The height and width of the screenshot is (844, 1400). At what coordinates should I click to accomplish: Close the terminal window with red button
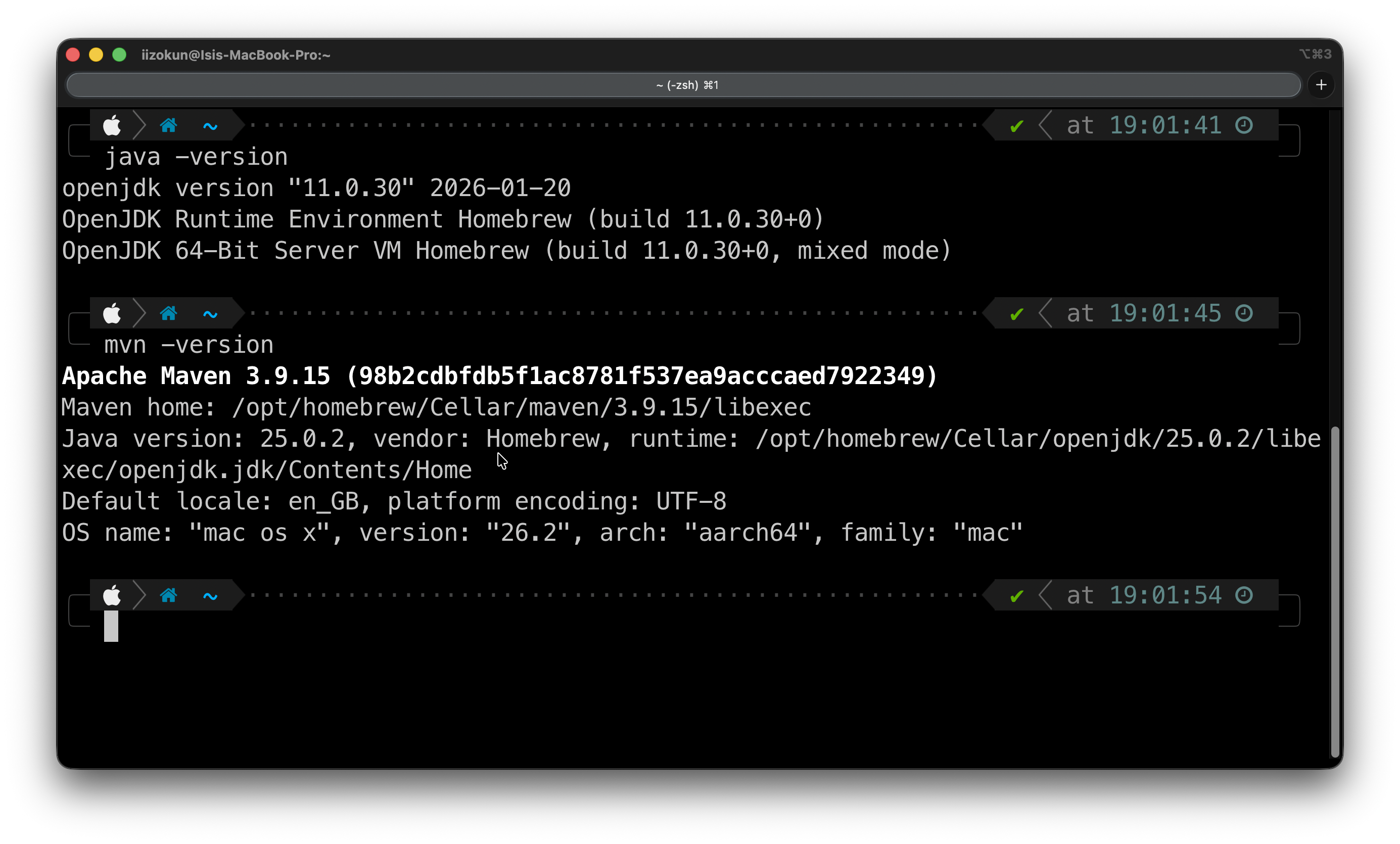tap(73, 55)
